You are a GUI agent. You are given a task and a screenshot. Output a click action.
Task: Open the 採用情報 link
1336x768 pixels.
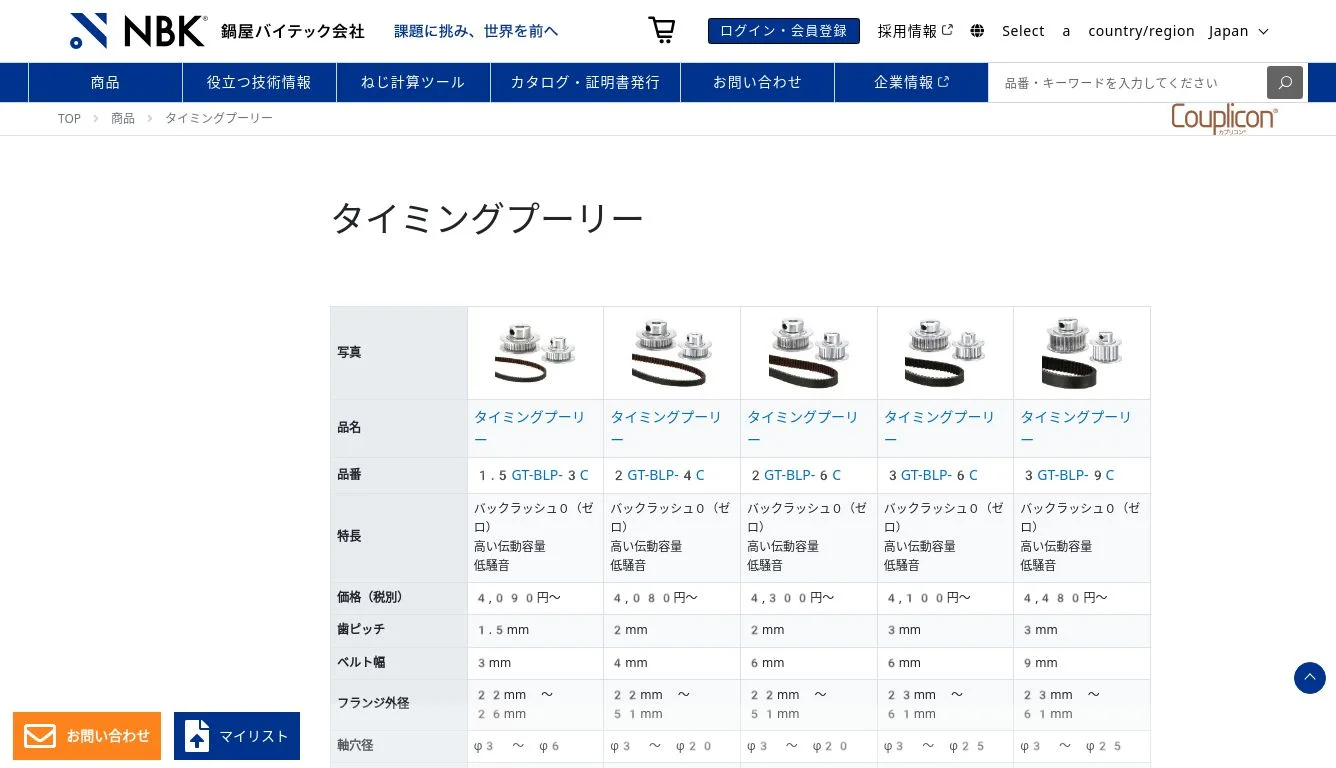[x=915, y=31]
